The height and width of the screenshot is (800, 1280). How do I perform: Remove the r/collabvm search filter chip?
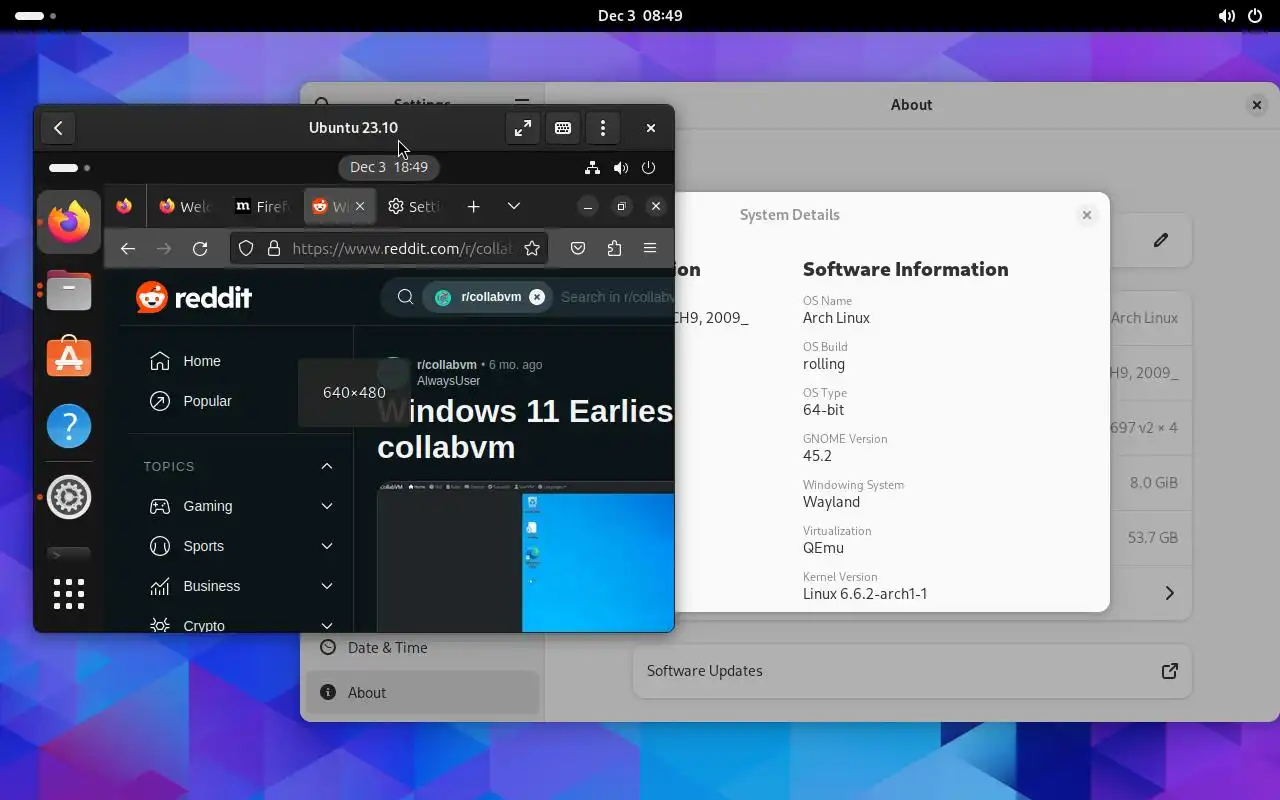pyautogui.click(x=537, y=297)
